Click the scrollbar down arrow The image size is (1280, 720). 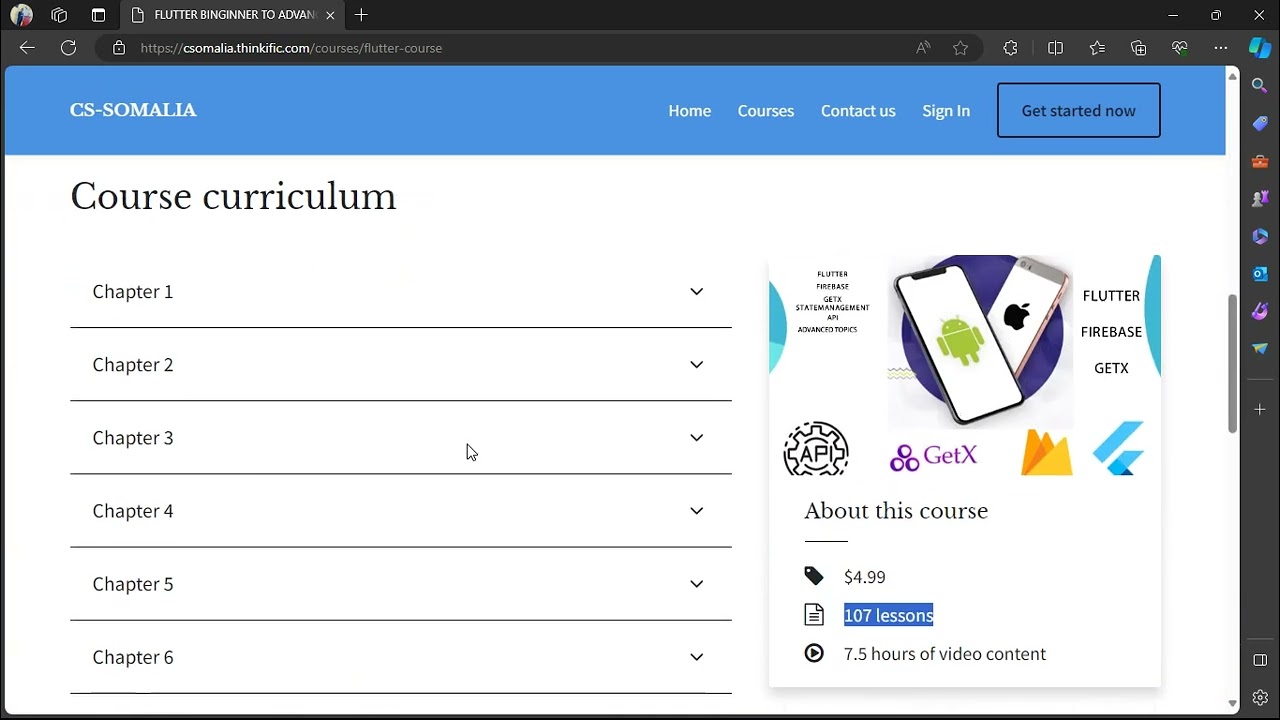point(1232,704)
